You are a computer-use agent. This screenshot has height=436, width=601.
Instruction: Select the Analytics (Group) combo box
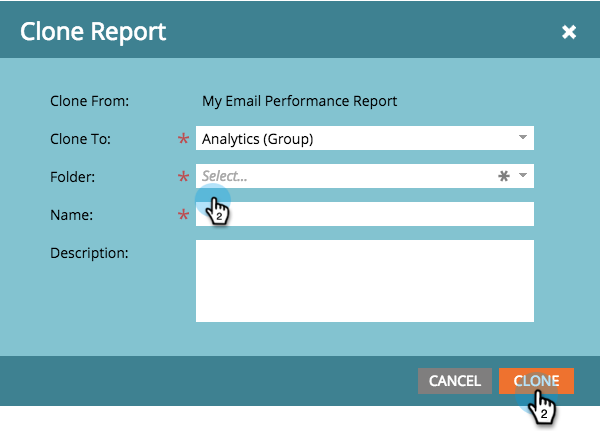[x=365, y=138]
